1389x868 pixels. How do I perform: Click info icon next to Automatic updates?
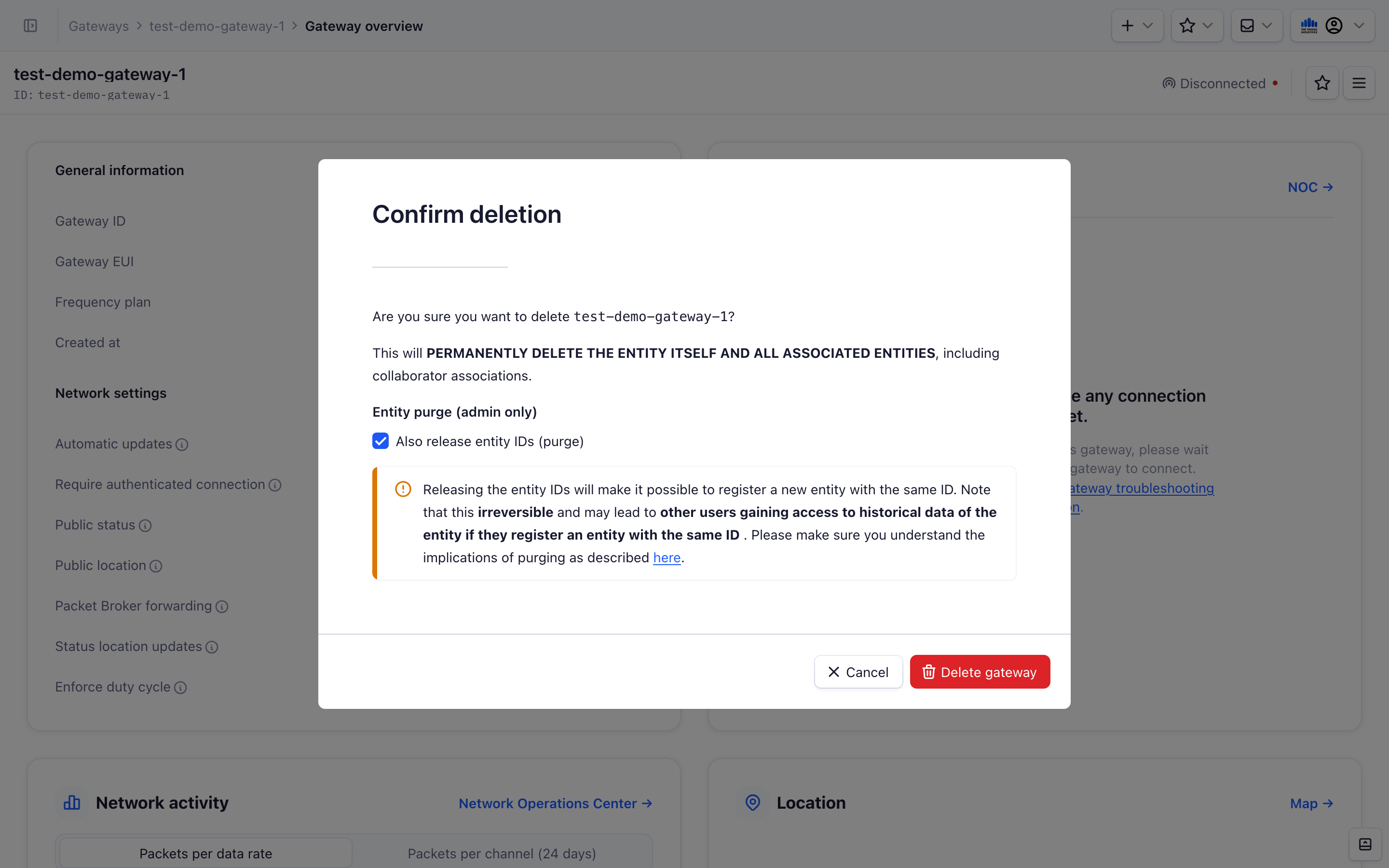tap(182, 444)
